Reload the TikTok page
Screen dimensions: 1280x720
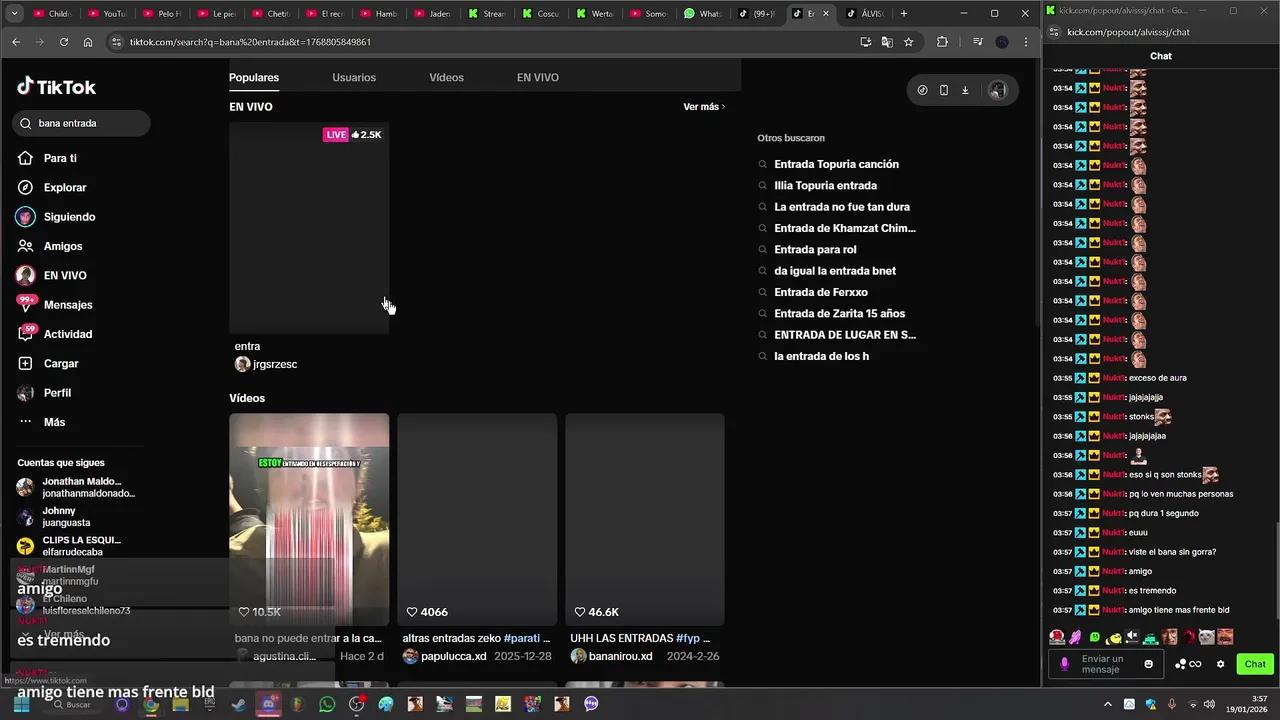64,42
